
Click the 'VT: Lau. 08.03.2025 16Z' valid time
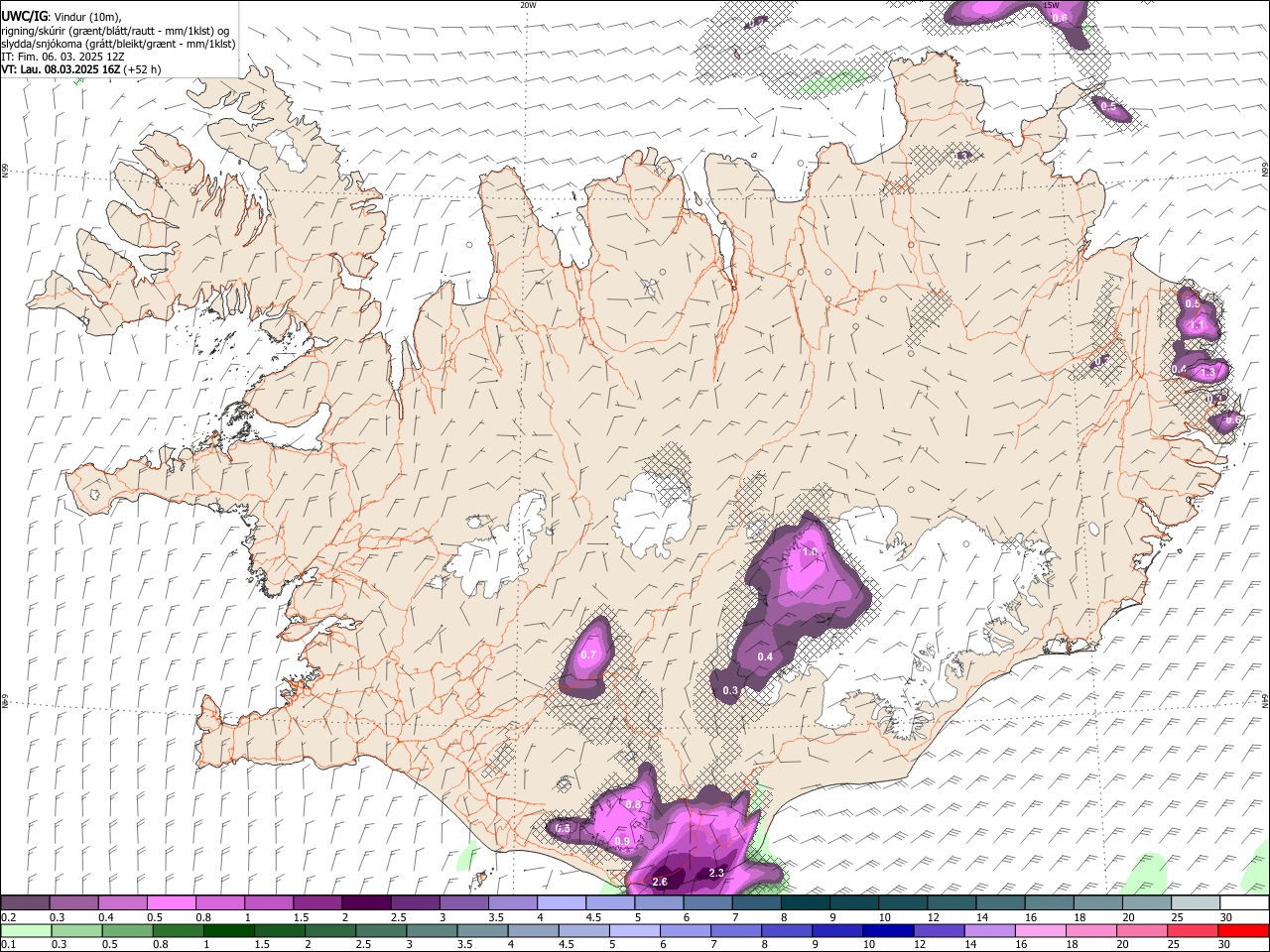click(62, 69)
